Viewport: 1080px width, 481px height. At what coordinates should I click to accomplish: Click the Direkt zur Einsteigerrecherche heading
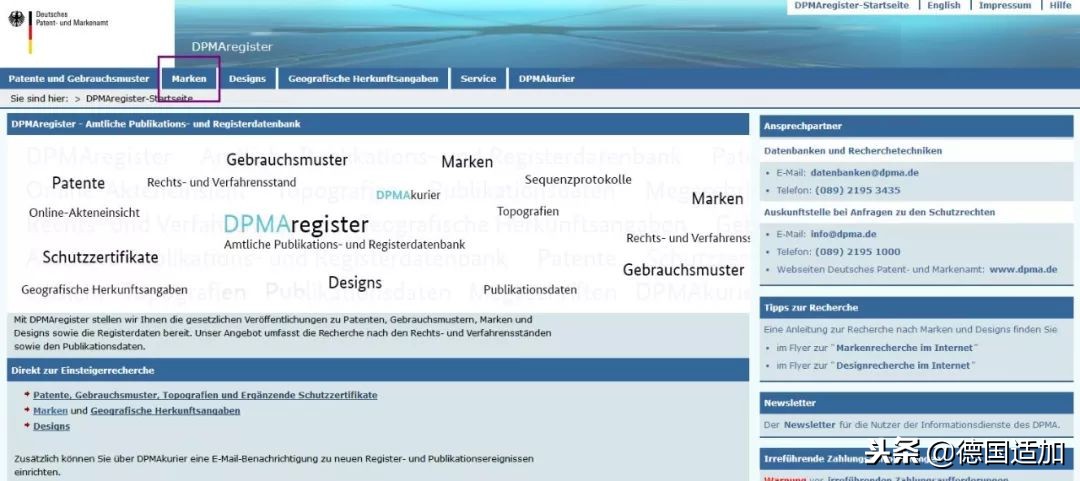click(83, 371)
